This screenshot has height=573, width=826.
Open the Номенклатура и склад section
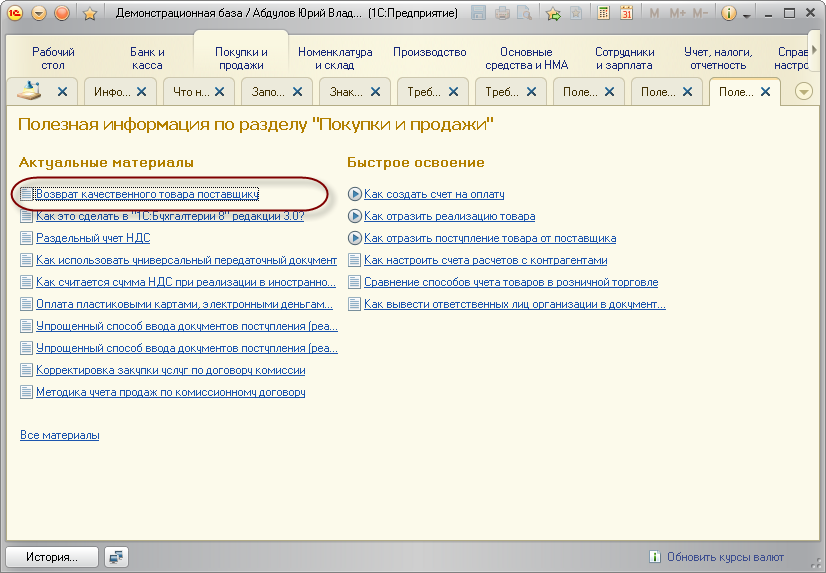pyautogui.click(x=335, y=58)
